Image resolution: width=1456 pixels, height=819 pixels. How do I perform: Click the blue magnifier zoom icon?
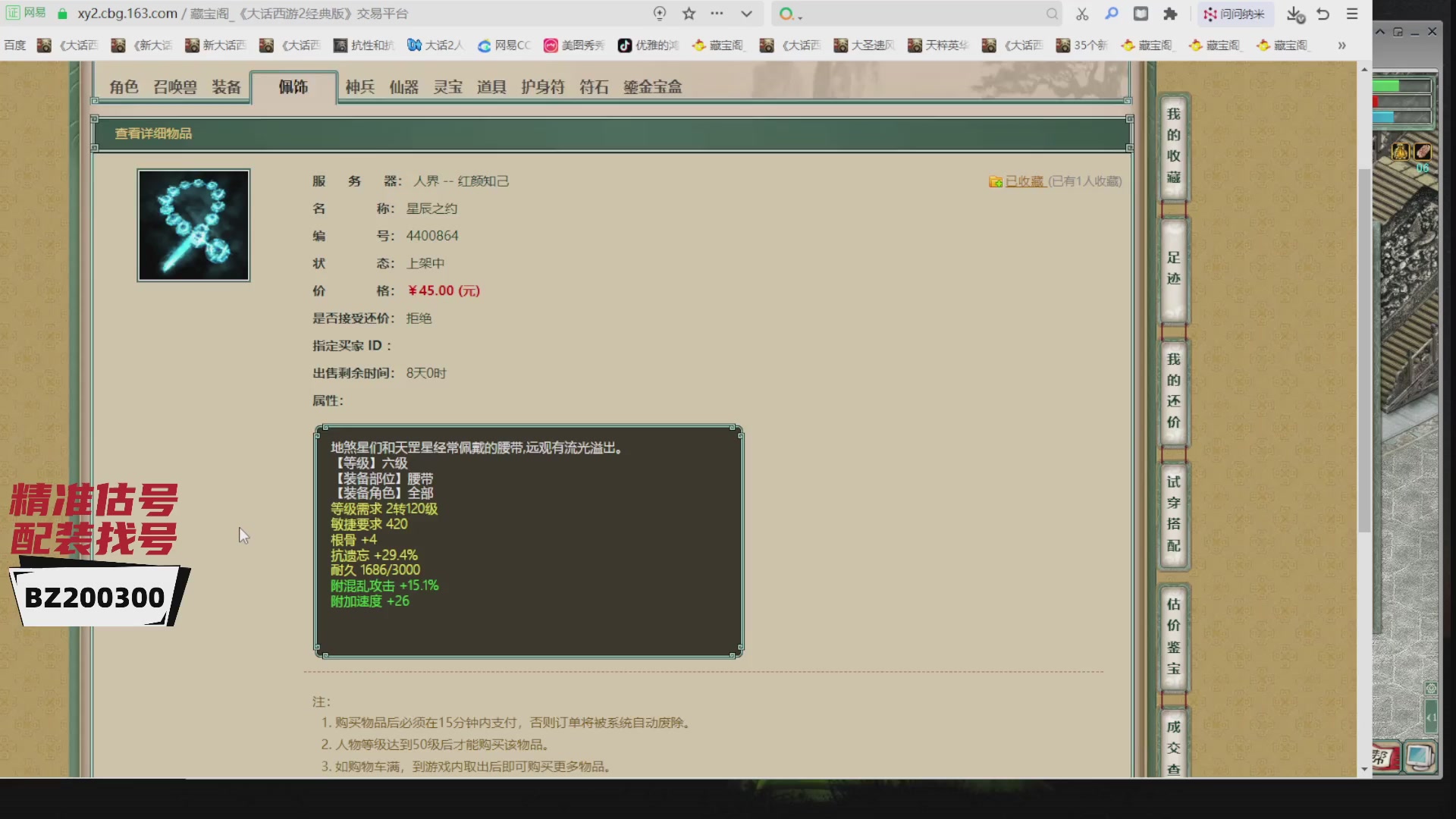(x=1112, y=14)
